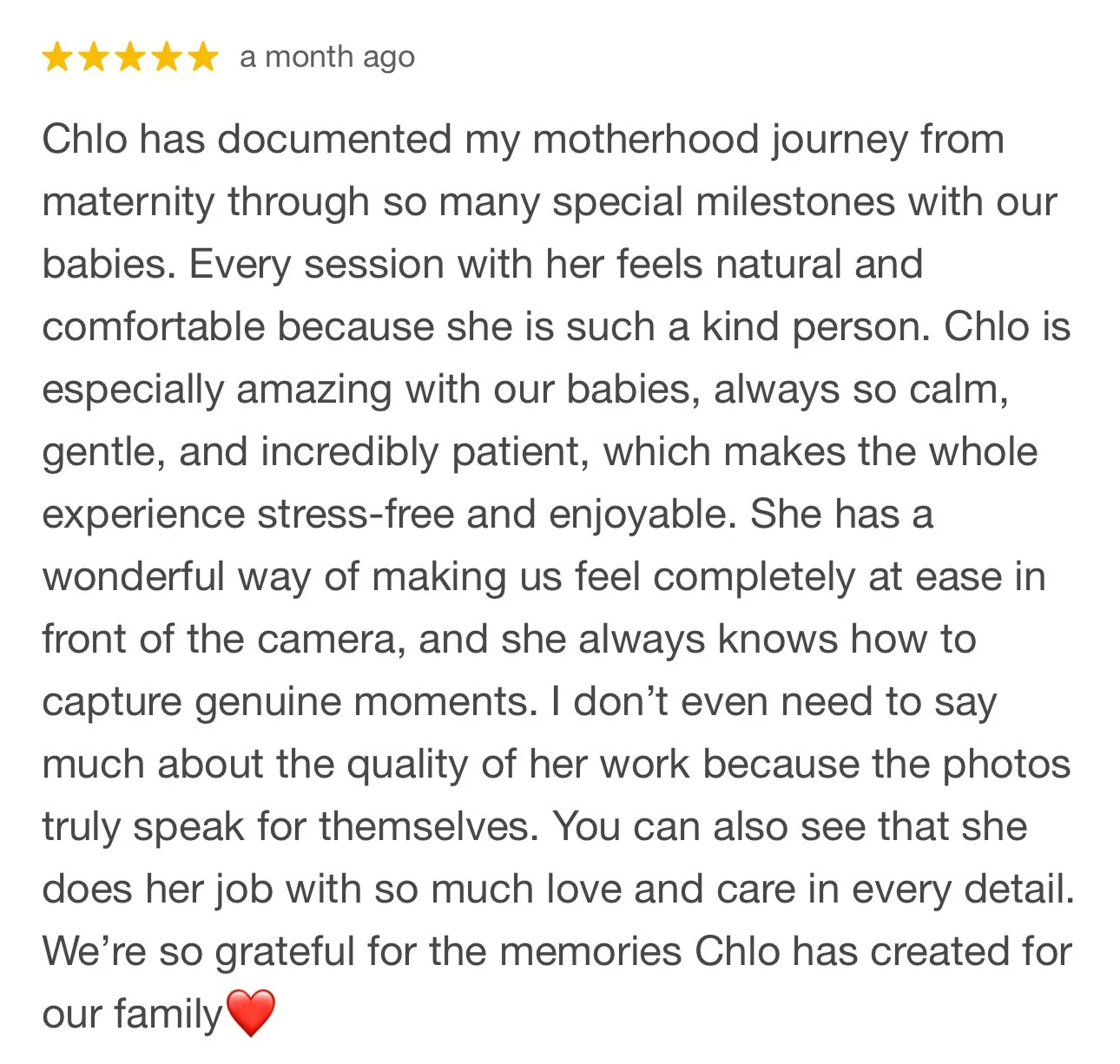This screenshot has width=1120, height=1064.
Task: Click the word 'milestones' in the review
Action: click(x=796, y=202)
